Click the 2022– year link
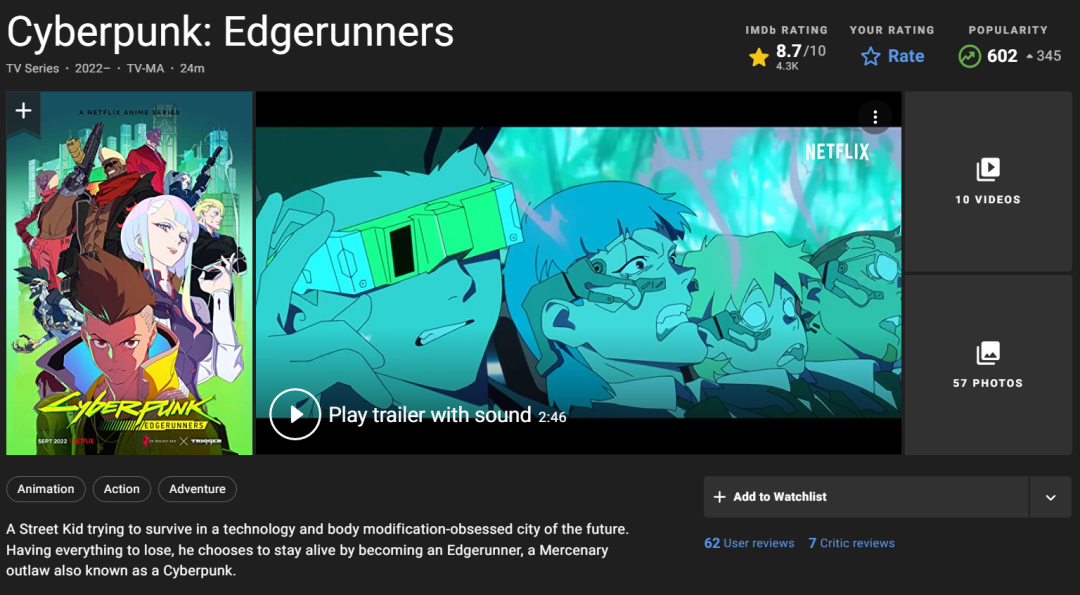Screen dimensions: 1080x595 coord(92,69)
